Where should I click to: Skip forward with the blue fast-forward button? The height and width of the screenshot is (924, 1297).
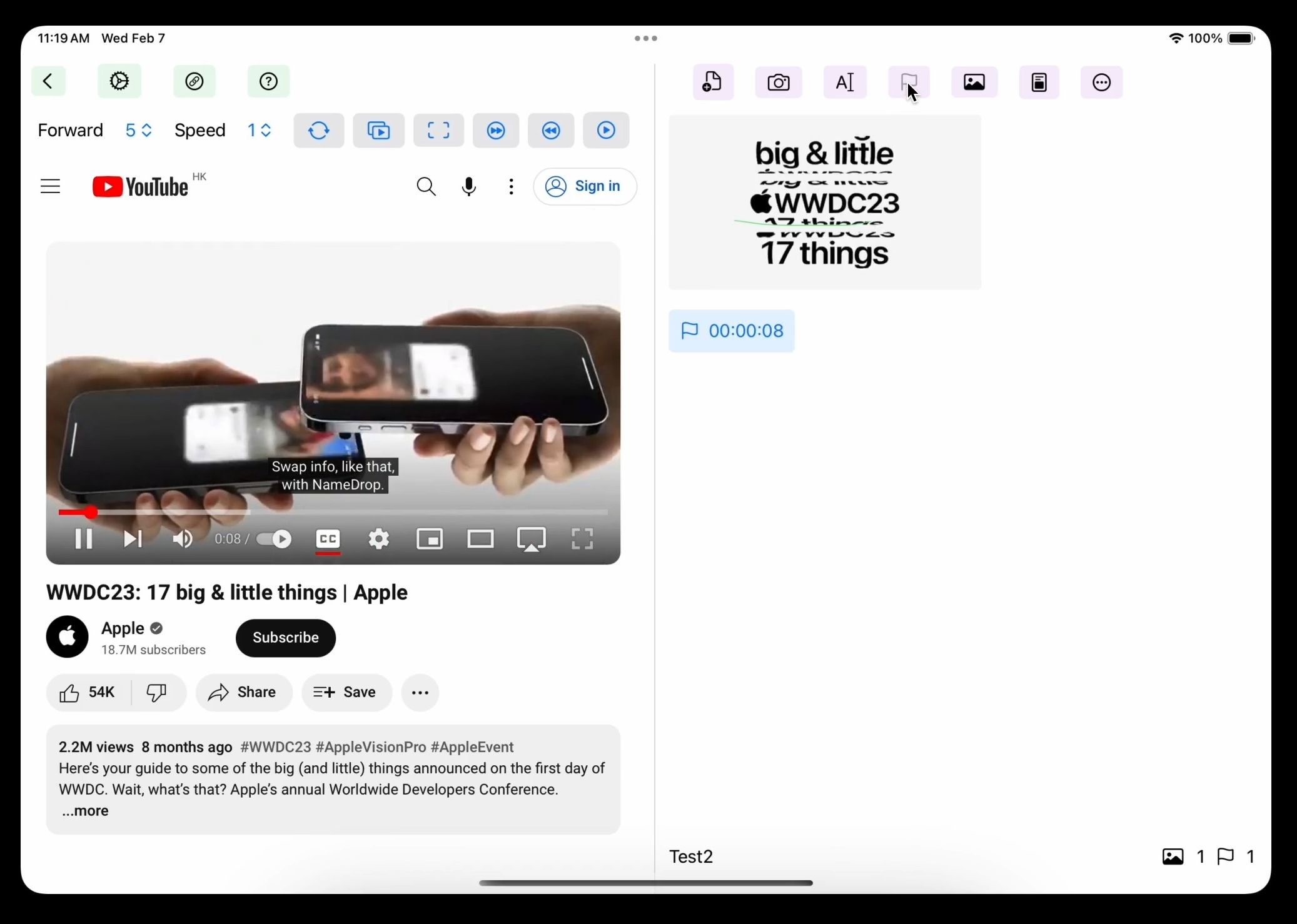(x=496, y=131)
